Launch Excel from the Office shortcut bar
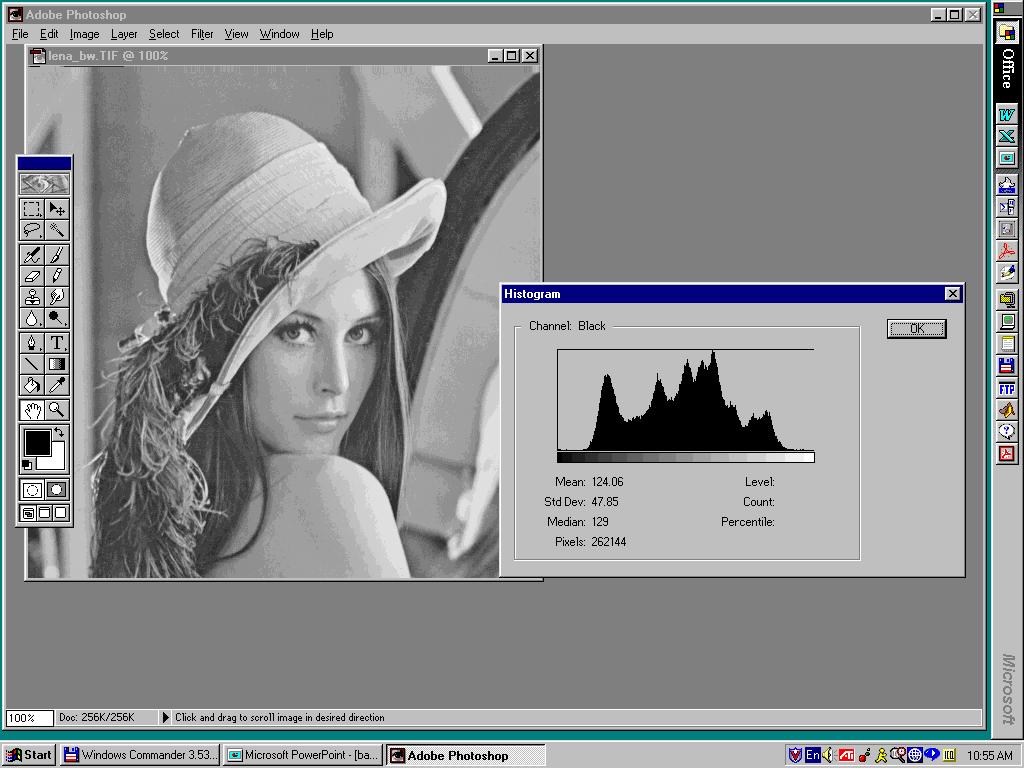Screen dimensions: 1024x768 (x=1006, y=136)
